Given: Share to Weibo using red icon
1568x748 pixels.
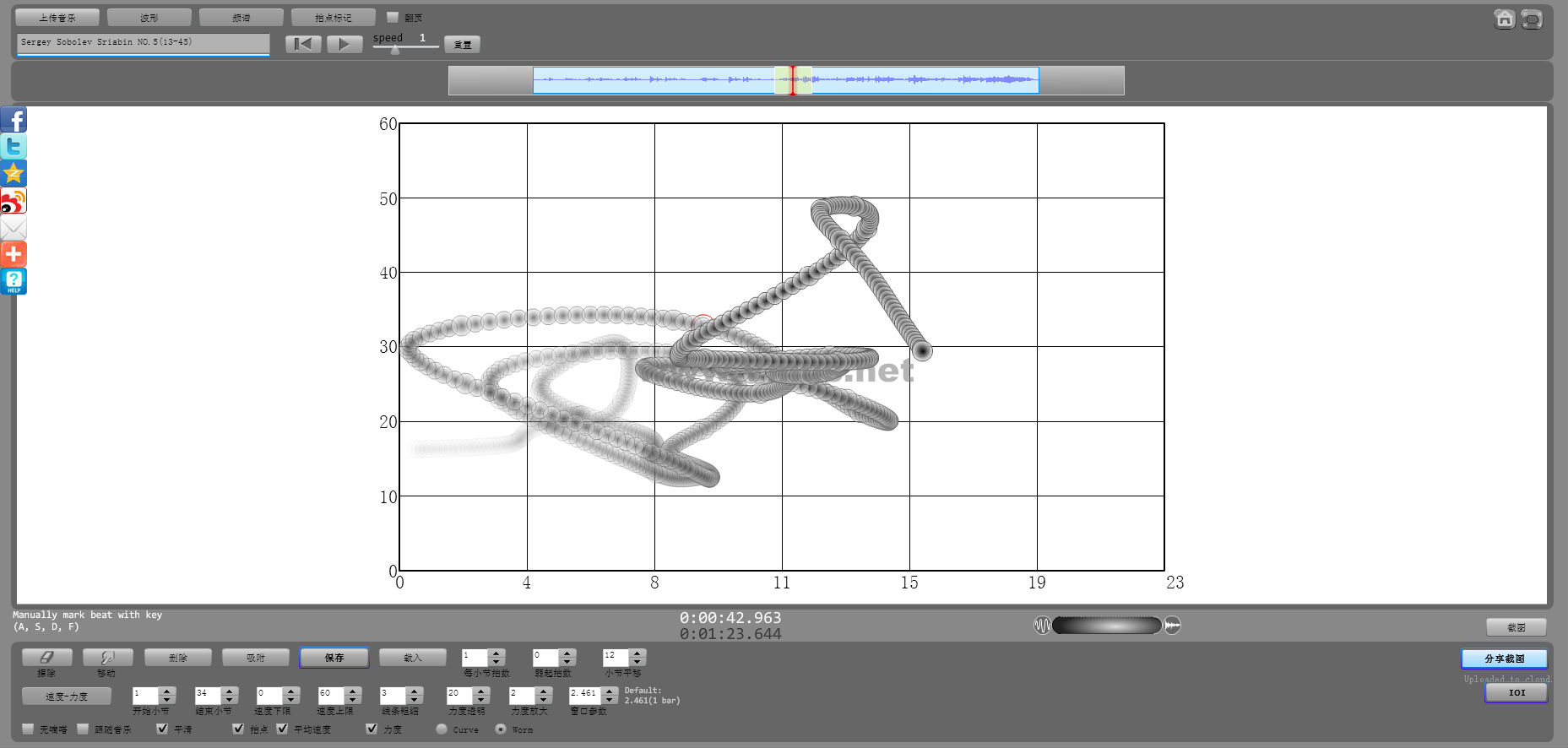Looking at the screenshot, I should [x=14, y=200].
